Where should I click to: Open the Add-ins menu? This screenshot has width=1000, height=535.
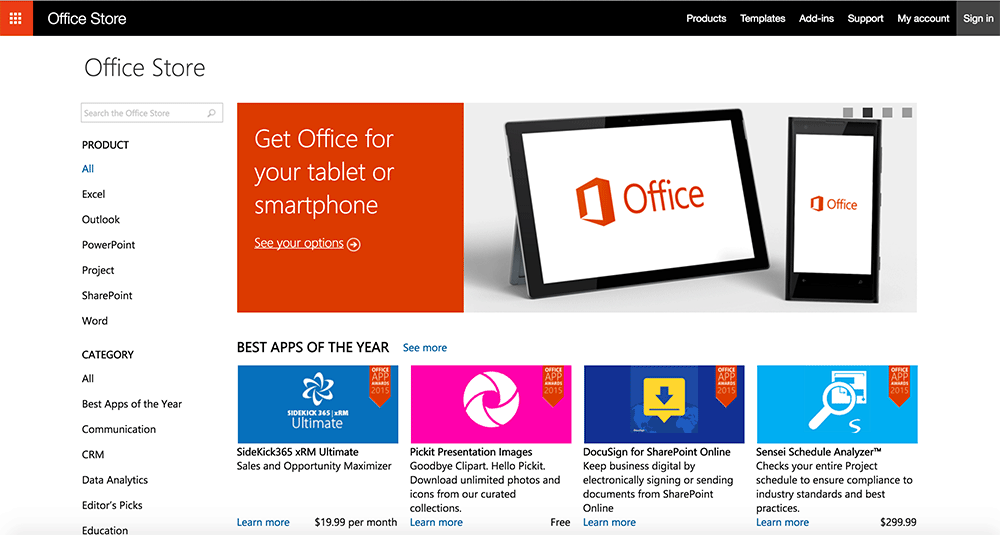tap(816, 18)
